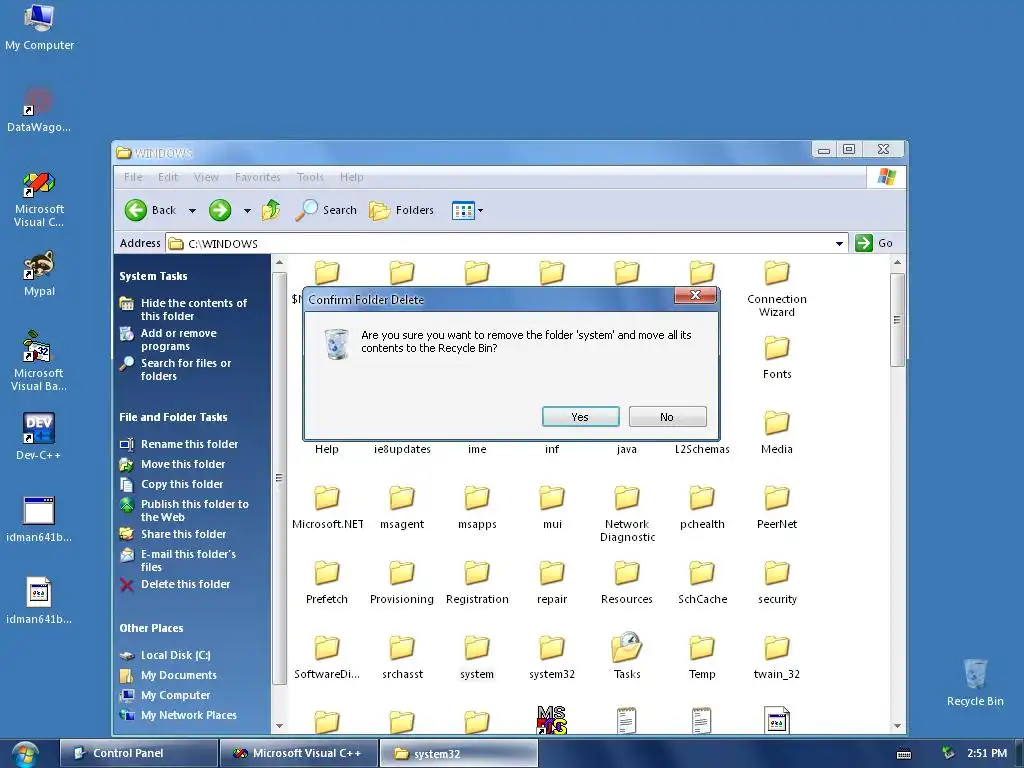Viewport: 1024px width, 768px height.
Task: Expand the Address bar dropdown
Action: pyautogui.click(x=839, y=244)
